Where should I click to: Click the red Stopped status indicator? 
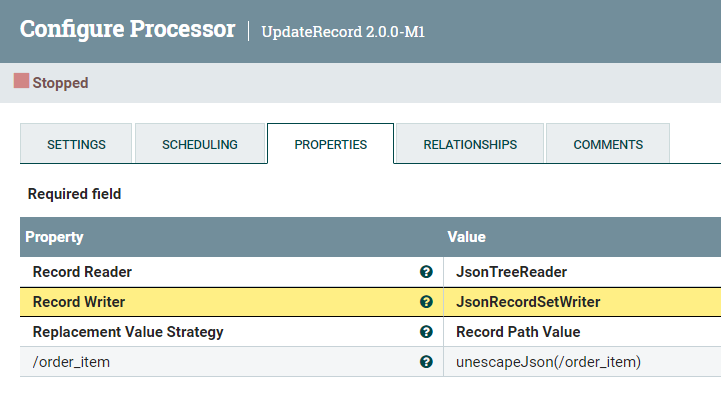[x=21, y=82]
